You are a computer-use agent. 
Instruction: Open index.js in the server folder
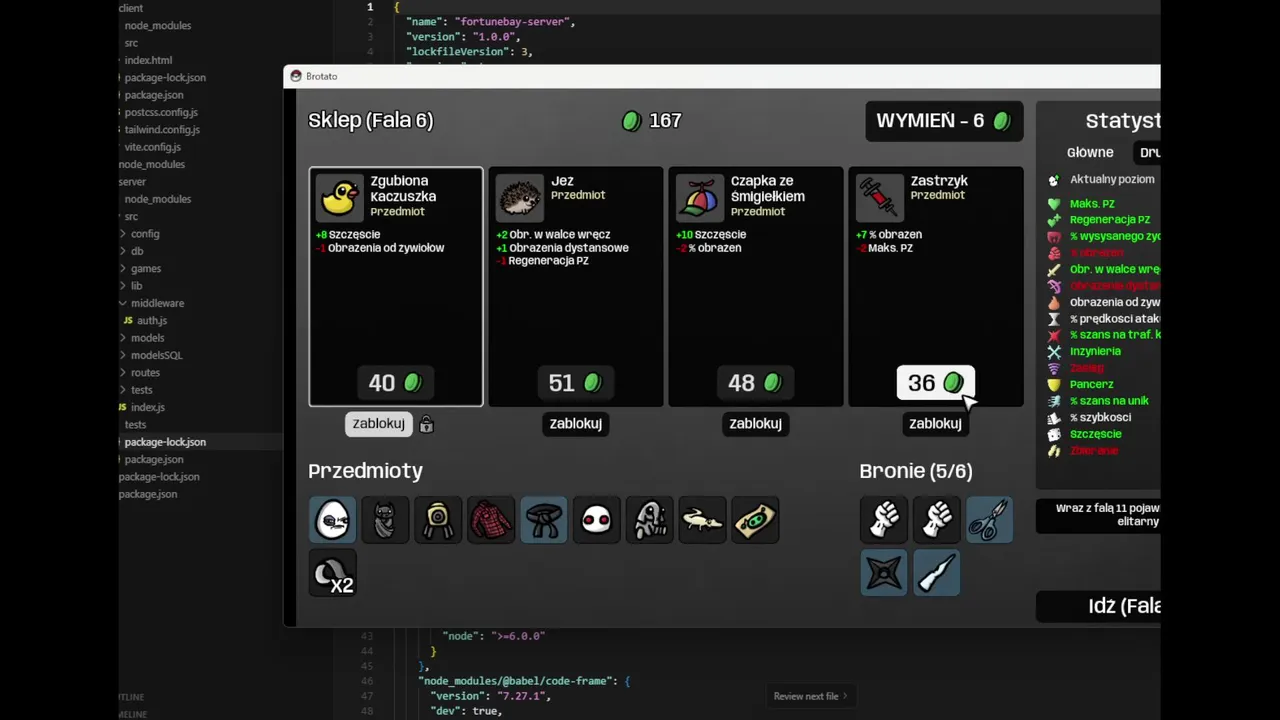pyautogui.click(x=148, y=407)
